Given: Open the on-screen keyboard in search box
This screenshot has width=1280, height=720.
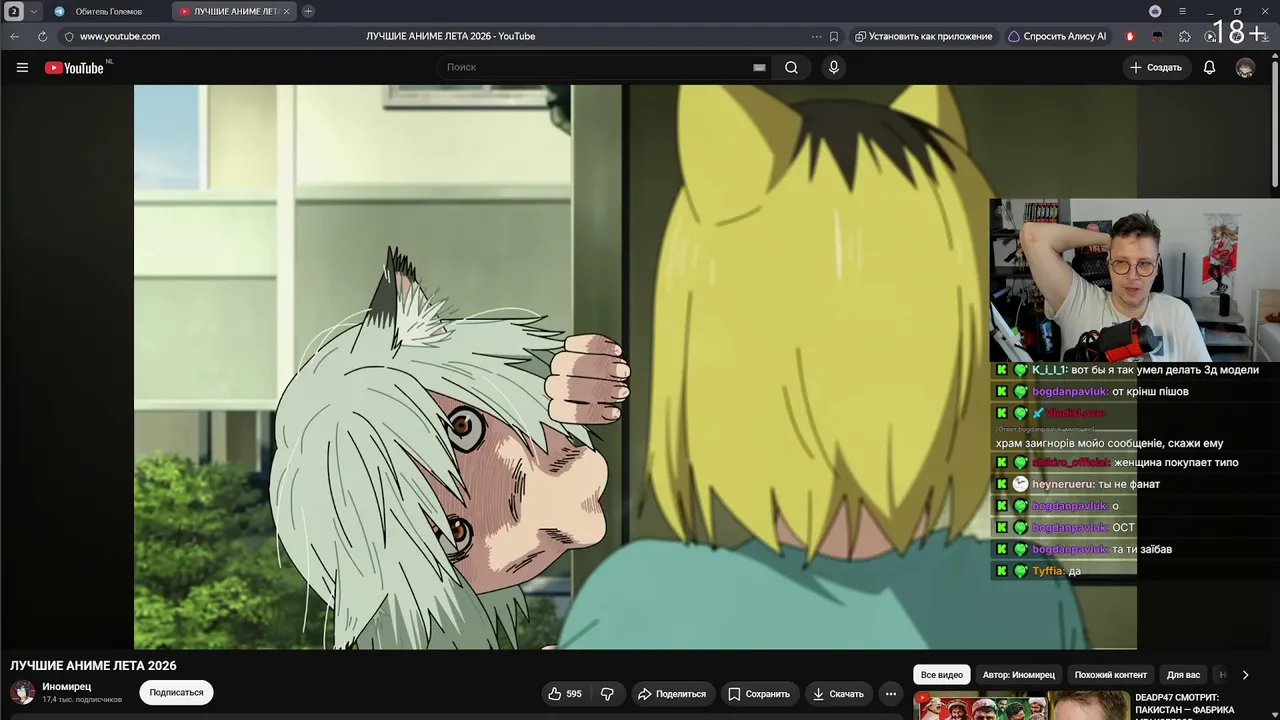Looking at the screenshot, I should click(x=759, y=67).
